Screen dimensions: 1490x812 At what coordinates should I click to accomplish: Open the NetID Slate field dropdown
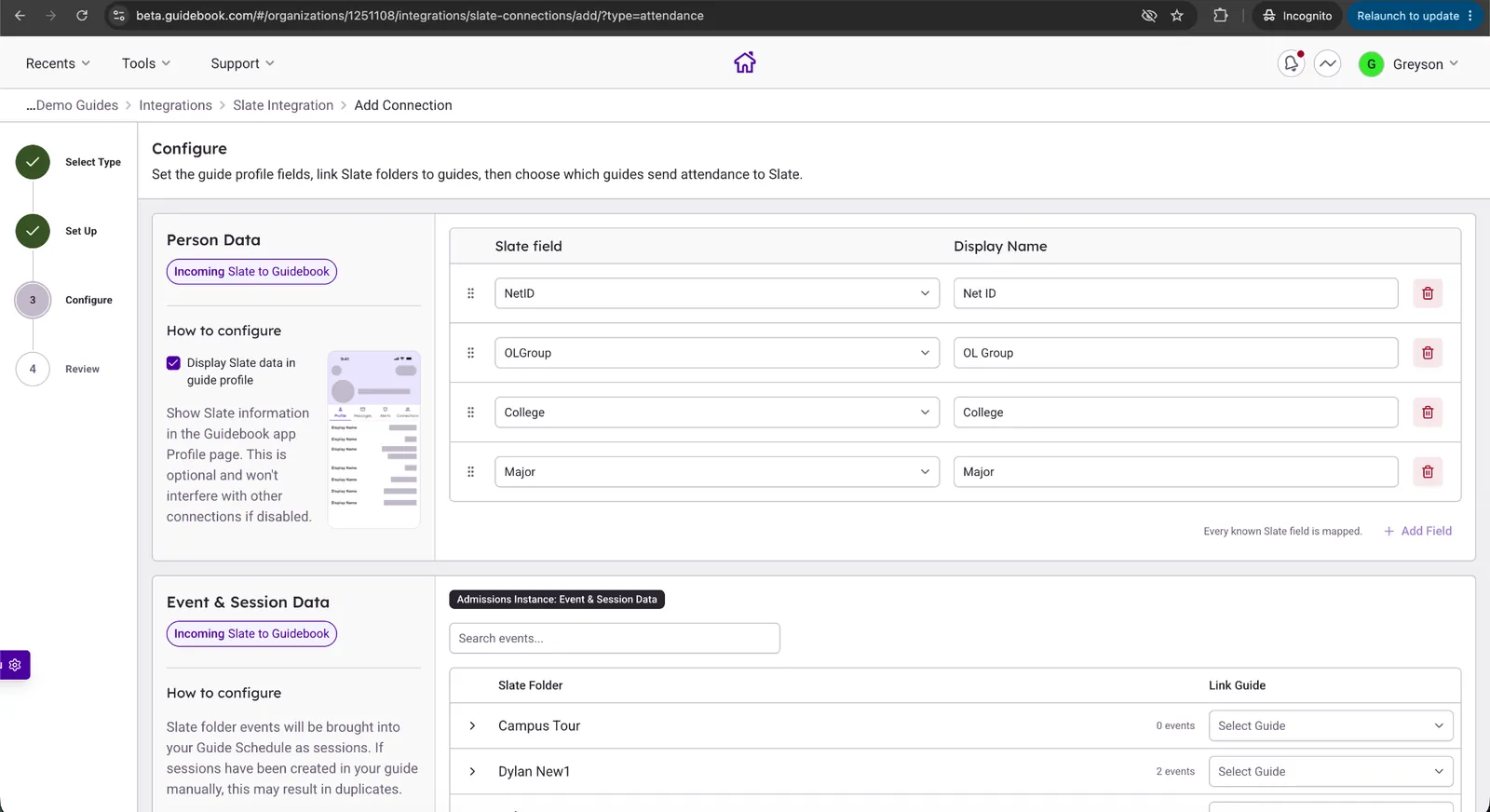click(717, 293)
